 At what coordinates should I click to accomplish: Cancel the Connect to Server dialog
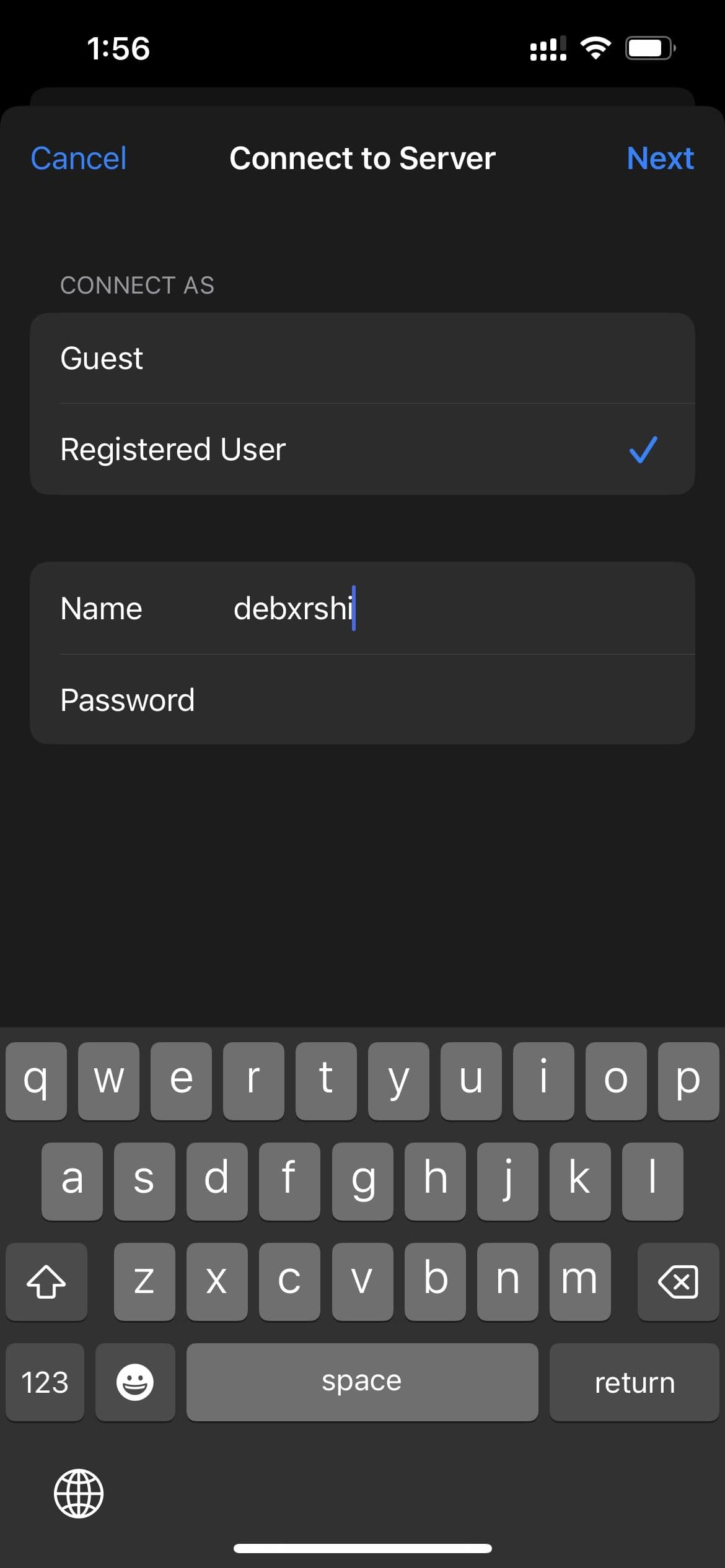pyautogui.click(x=77, y=159)
